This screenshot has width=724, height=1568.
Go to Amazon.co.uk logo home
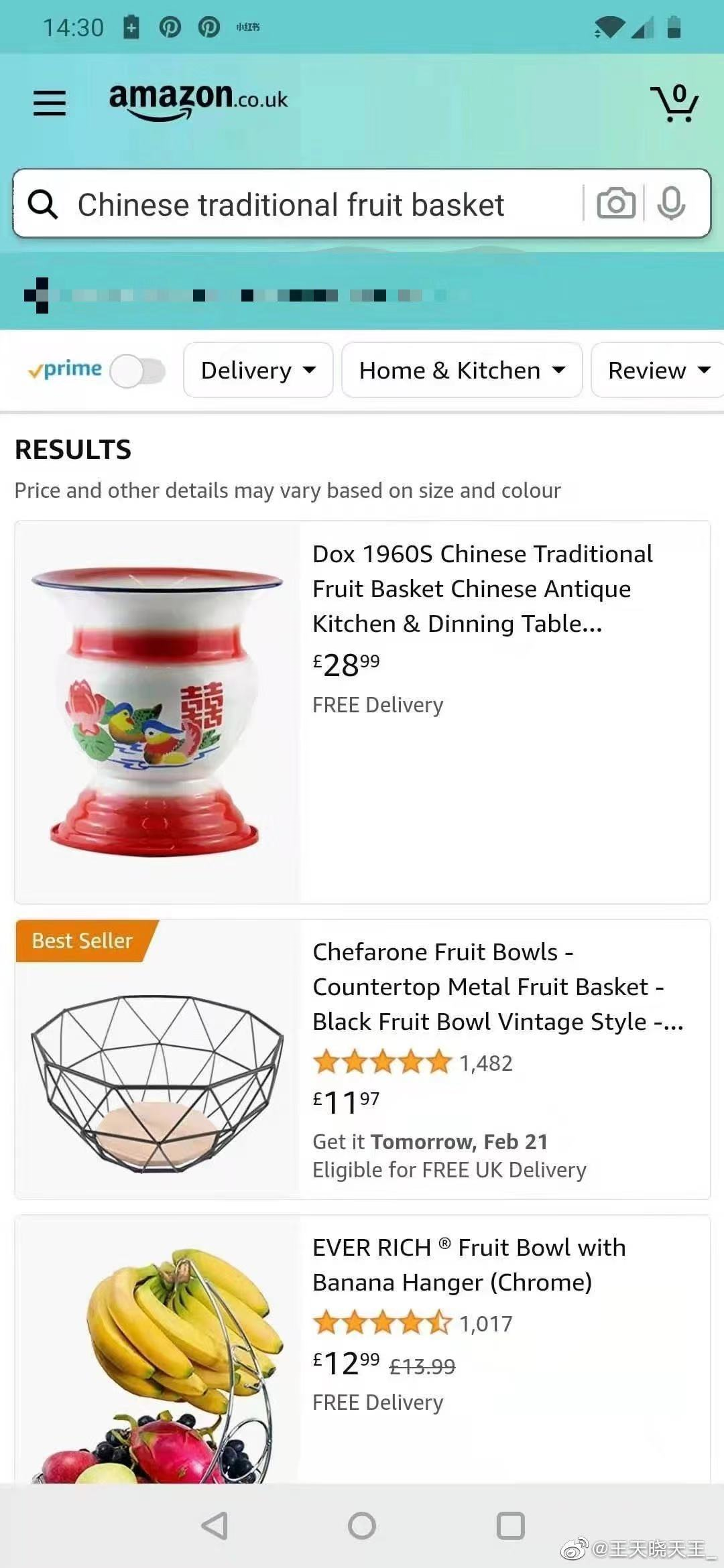pyautogui.click(x=198, y=101)
